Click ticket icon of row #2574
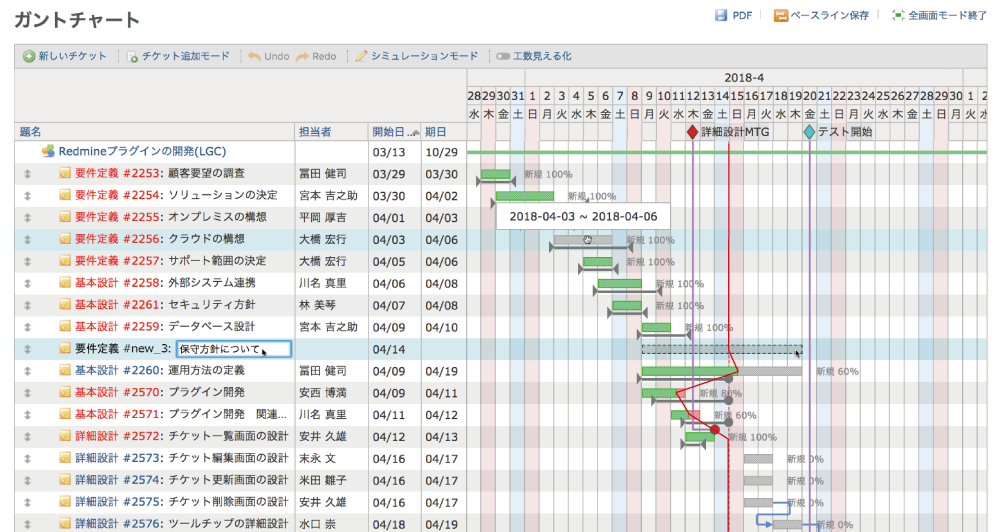The image size is (1000, 532). tap(65, 480)
